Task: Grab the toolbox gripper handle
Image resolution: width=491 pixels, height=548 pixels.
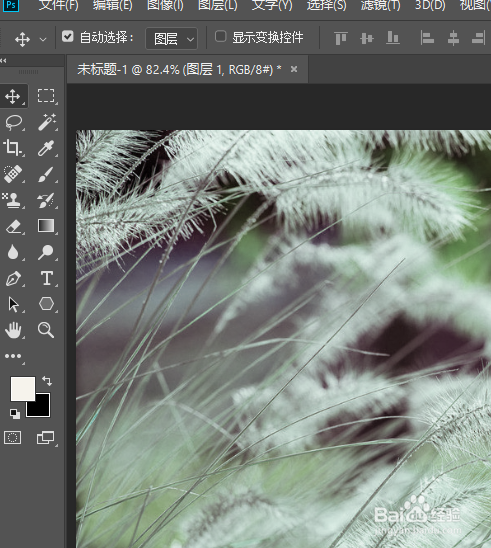Action: (x=28, y=72)
